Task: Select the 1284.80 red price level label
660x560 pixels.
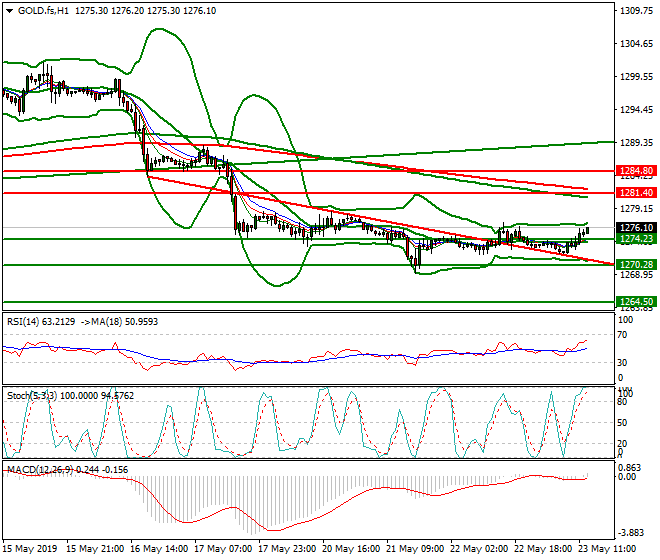Action: point(636,171)
